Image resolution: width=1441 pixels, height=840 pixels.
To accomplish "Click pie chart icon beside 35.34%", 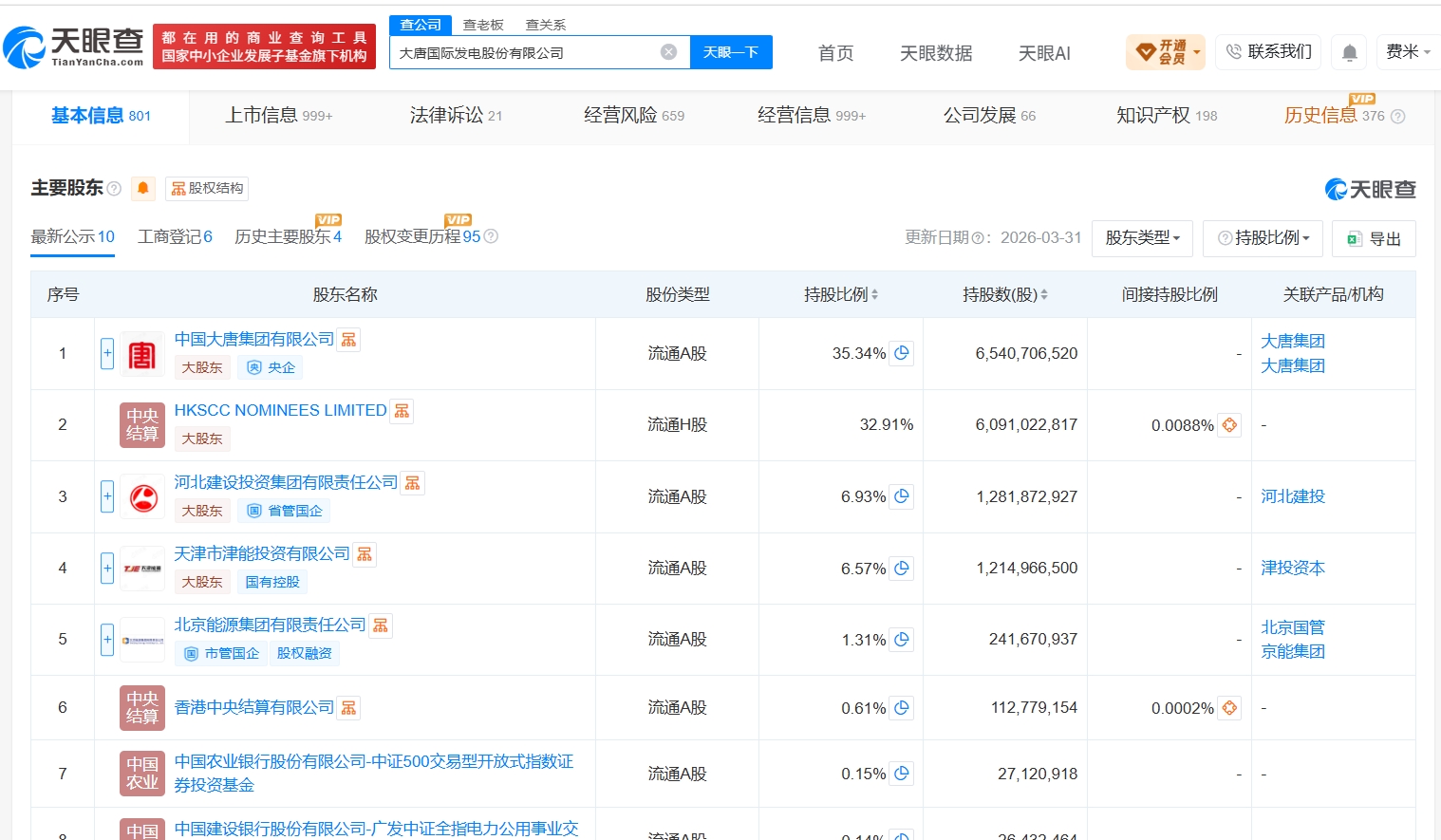I will click(902, 353).
